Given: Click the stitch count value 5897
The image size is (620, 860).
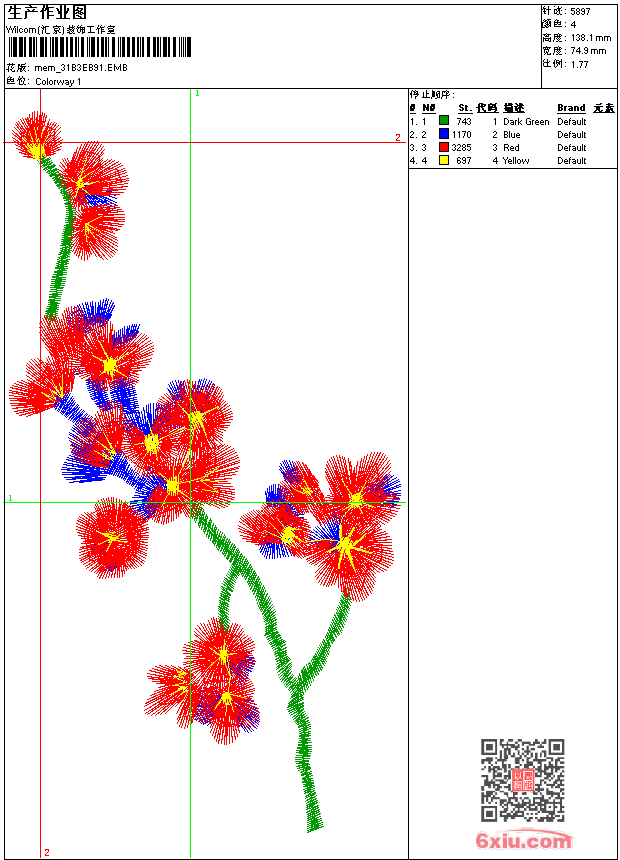Looking at the screenshot, I should pyautogui.click(x=580, y=12).
